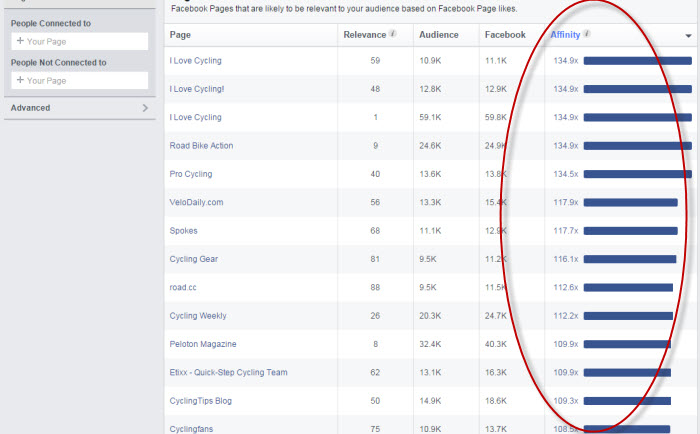The image size is (700, 434).
Task: Click the 116.1x affinity value
Action: pos(566,259)
